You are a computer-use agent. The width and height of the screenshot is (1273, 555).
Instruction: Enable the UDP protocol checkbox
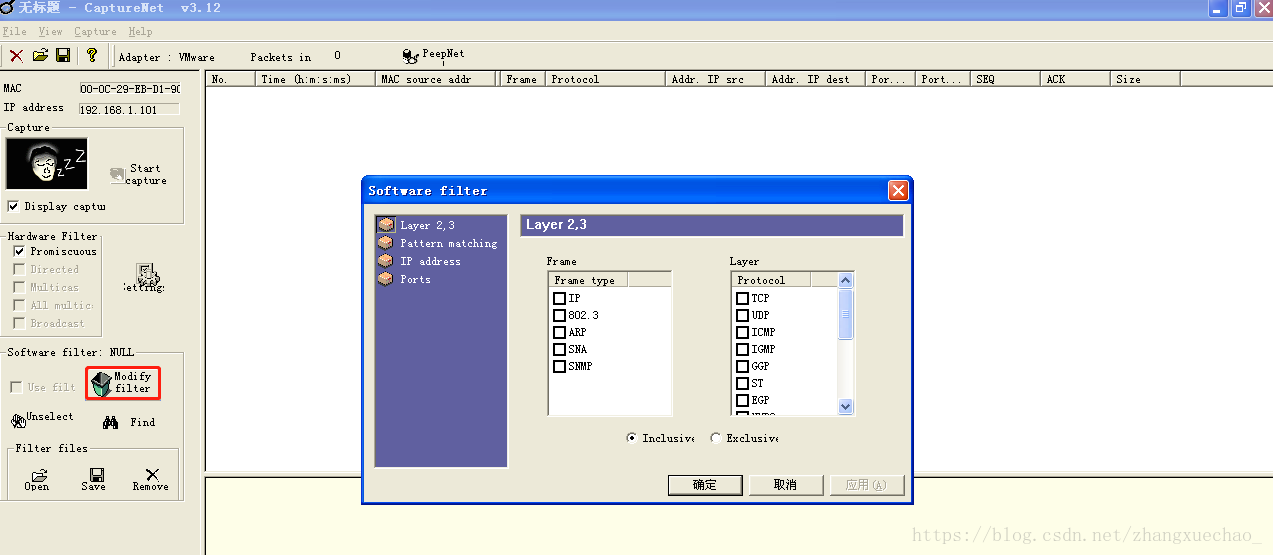coord(742,315)
